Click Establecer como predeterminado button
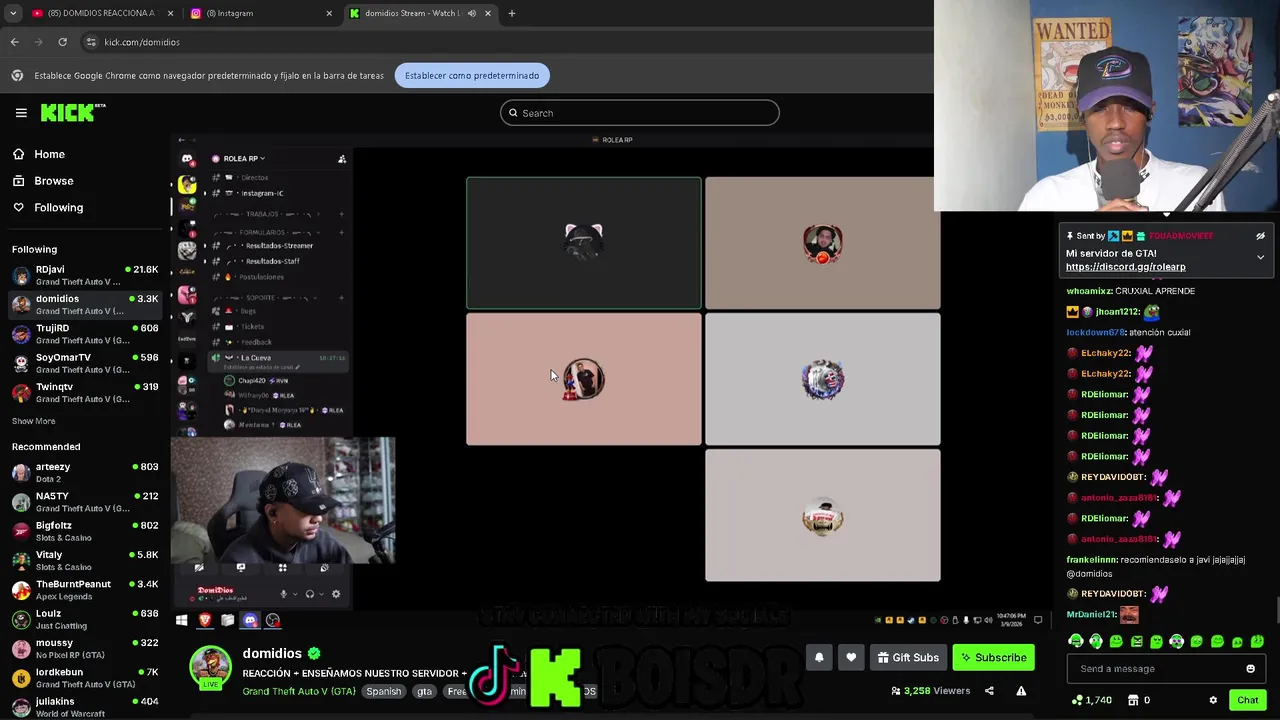The width and height of the screenshot is (1280, 720). click(x=472, y=75)
